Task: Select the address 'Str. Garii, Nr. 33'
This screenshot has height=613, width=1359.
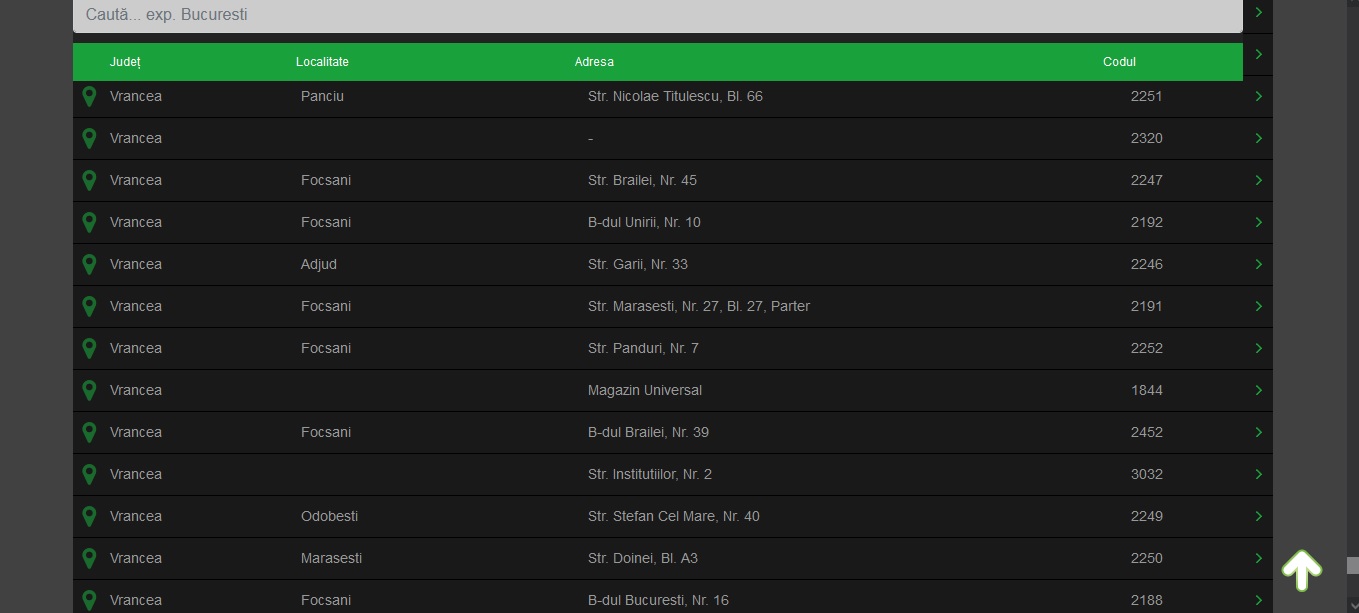Action: pyautogui.click(x=638, y=264)
